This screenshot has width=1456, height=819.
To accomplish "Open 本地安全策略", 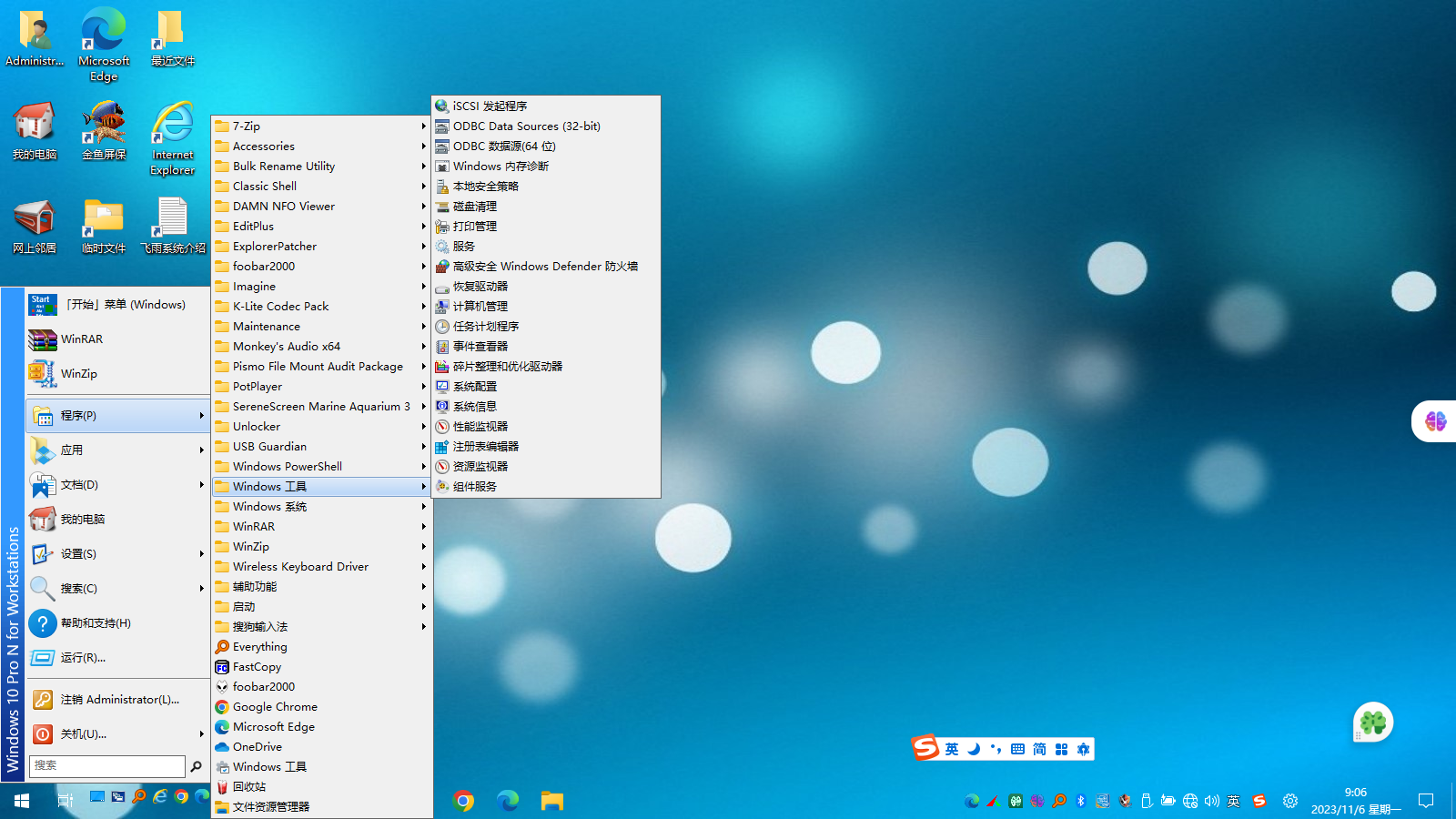I will point(546,187).
